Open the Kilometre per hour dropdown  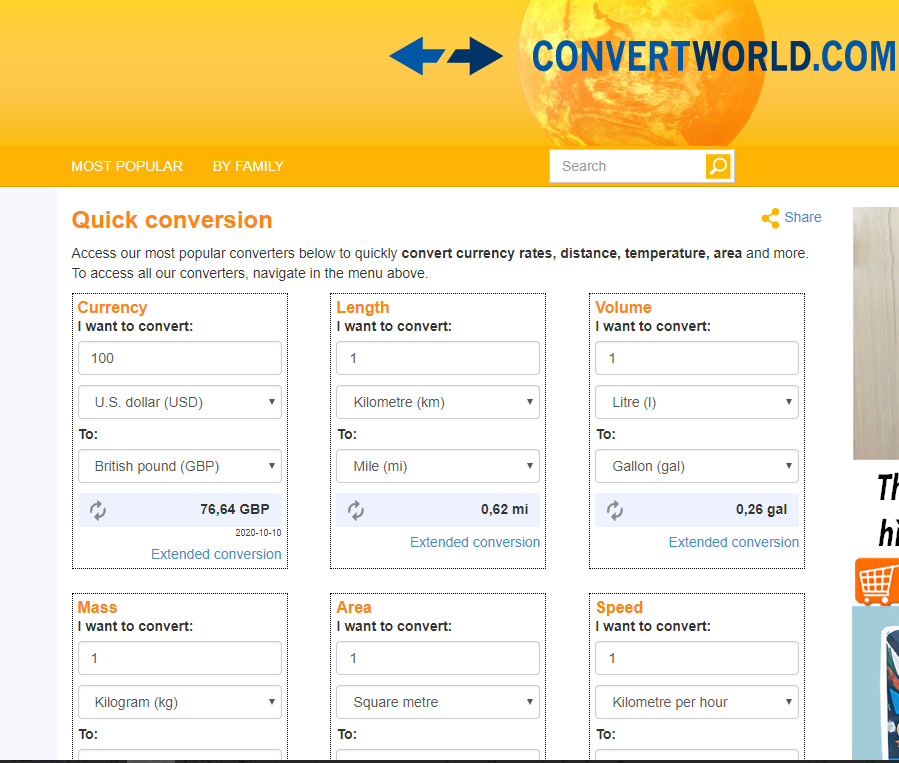click(697, 702)
